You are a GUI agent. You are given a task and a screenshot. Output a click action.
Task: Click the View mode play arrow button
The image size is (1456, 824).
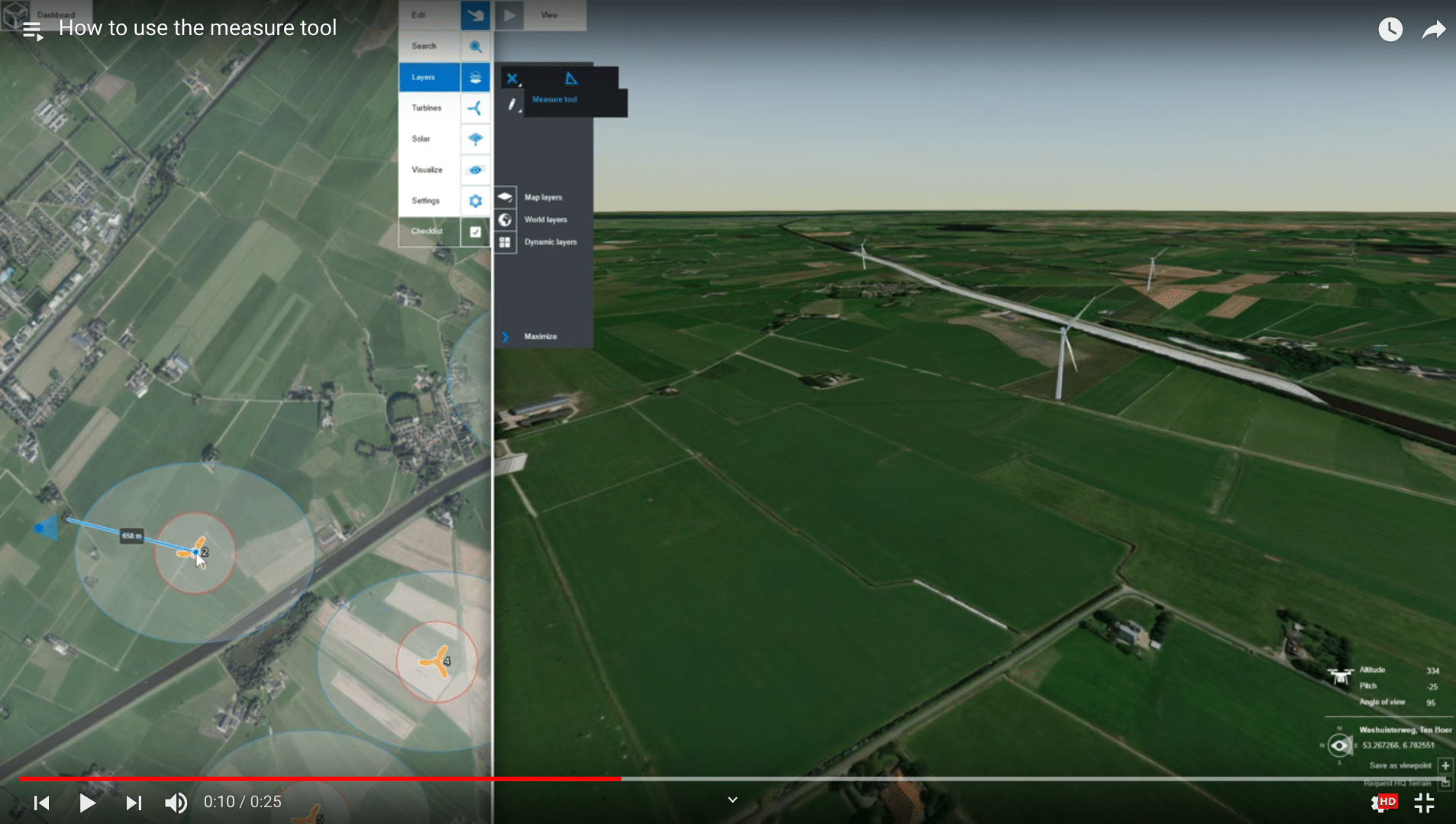tap(509, 15)
